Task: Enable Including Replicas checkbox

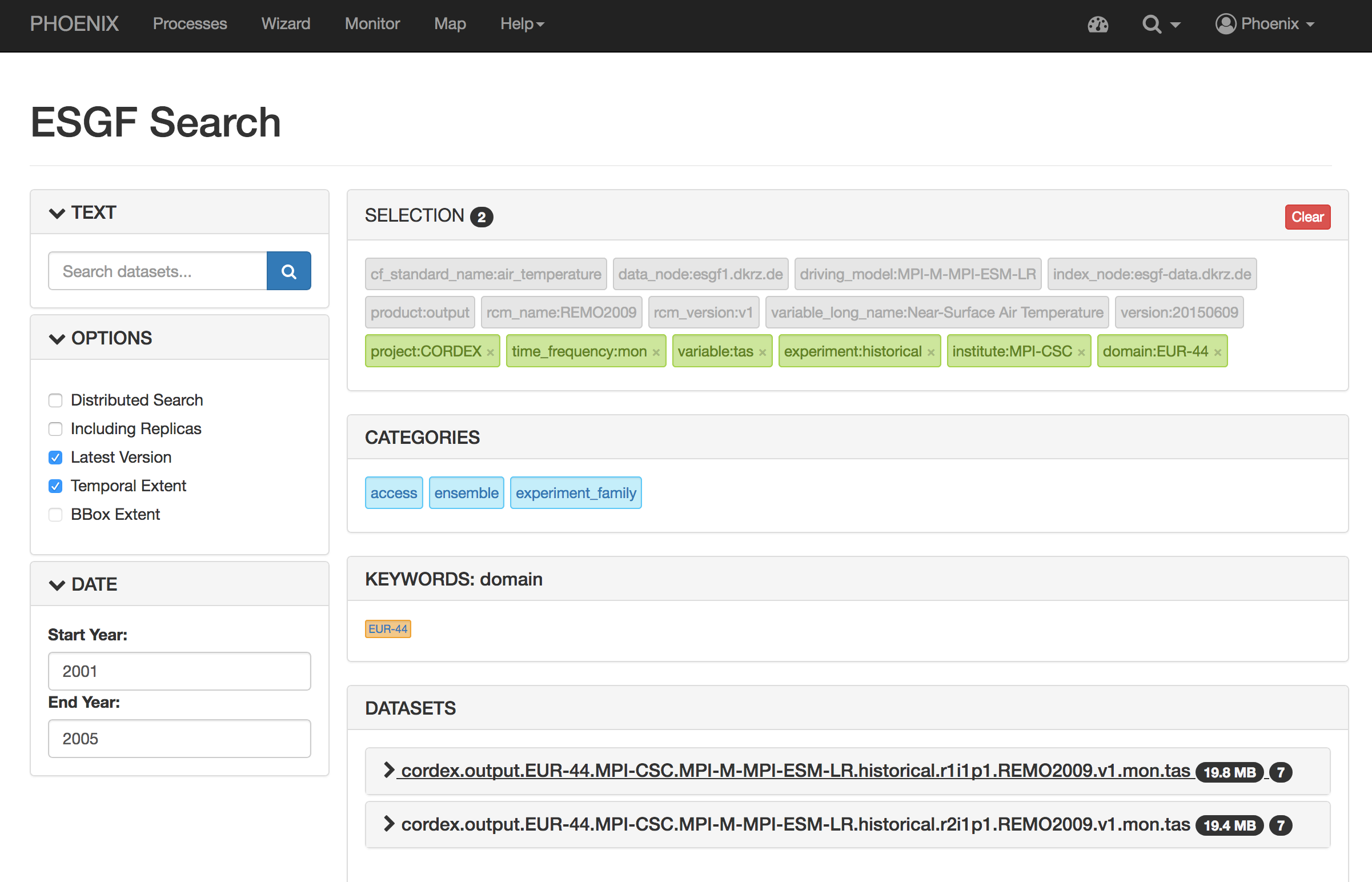Action: [x=55, y=429]
